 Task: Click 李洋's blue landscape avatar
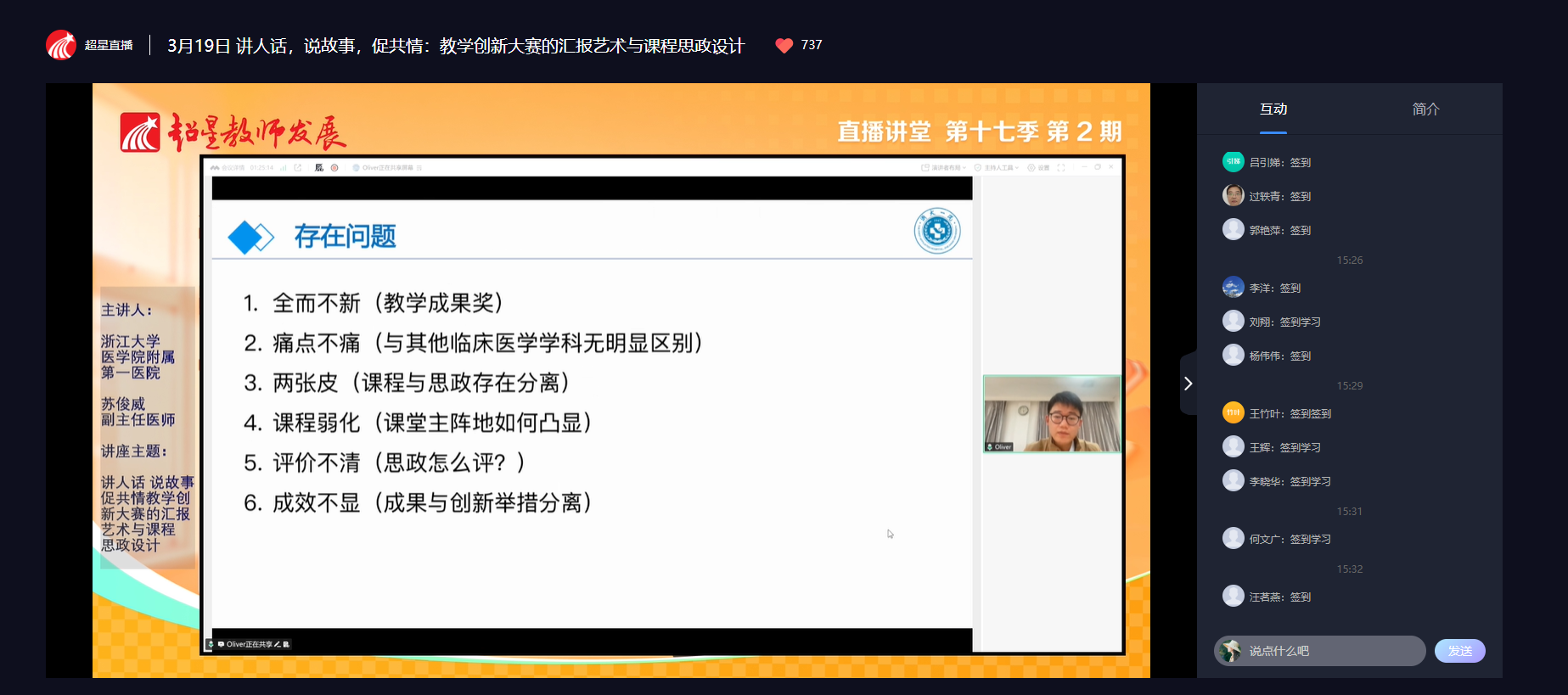(x=1233, y=287)
